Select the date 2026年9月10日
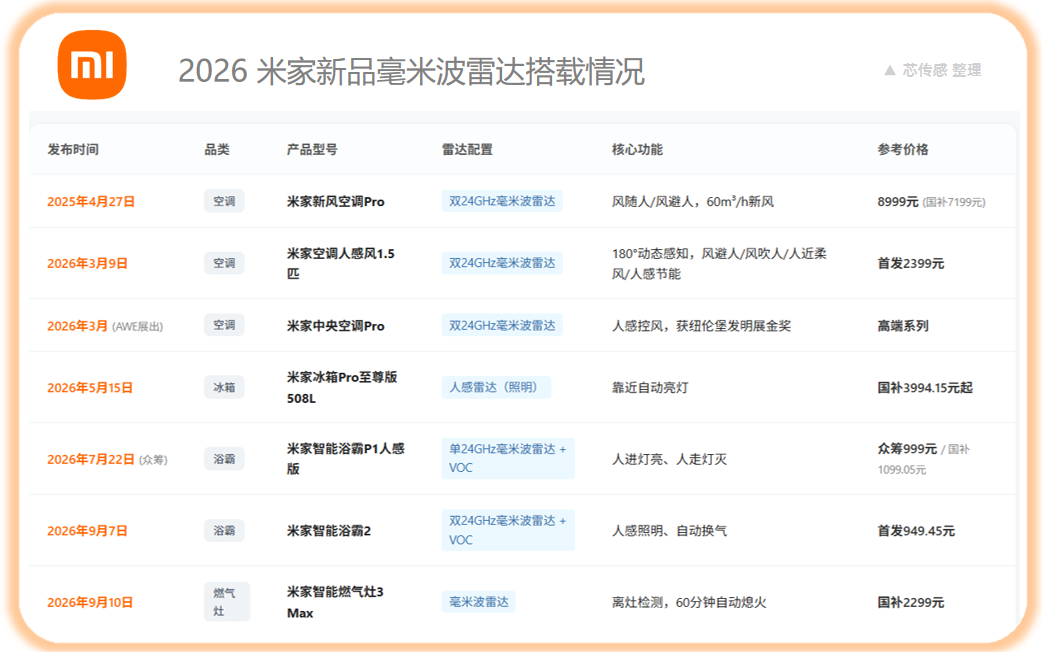 coord(90,602)
